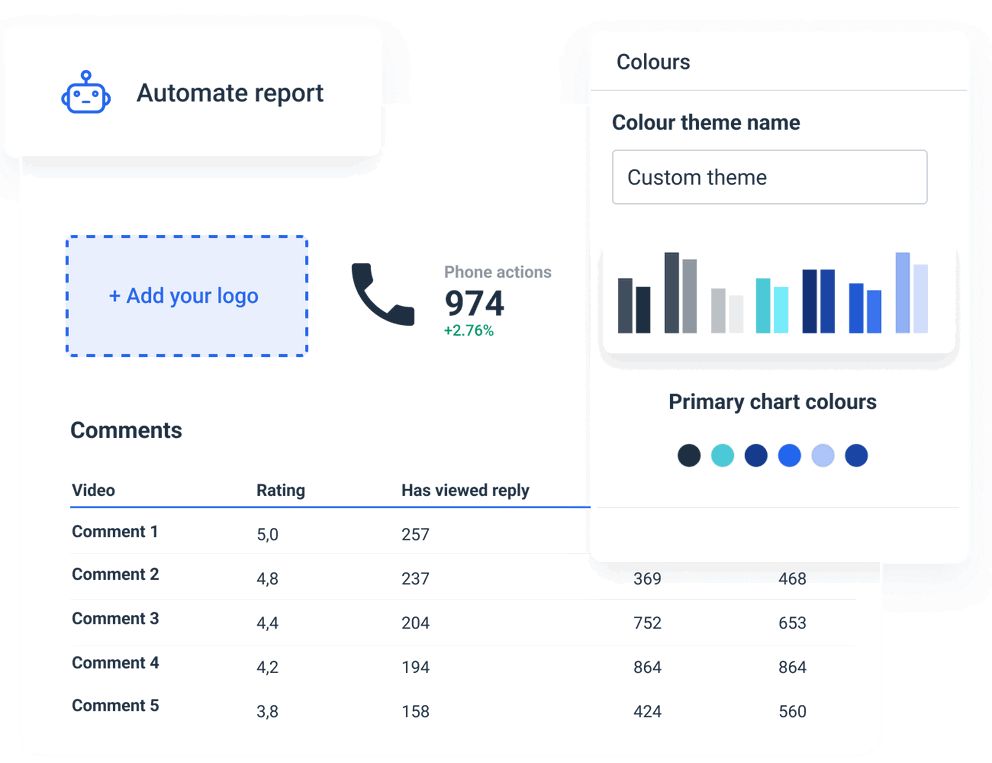Select the pale lavender bar pair theme
The height and width of the screenshot is (763, 992).
912,292
